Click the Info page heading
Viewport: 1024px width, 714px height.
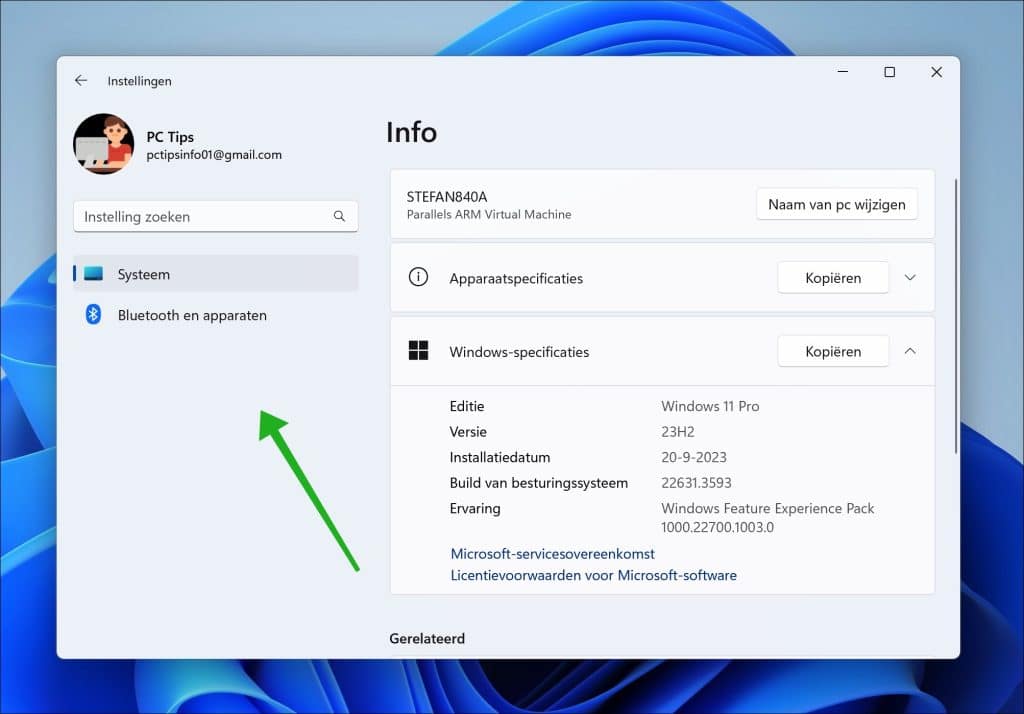coord(411,132)
